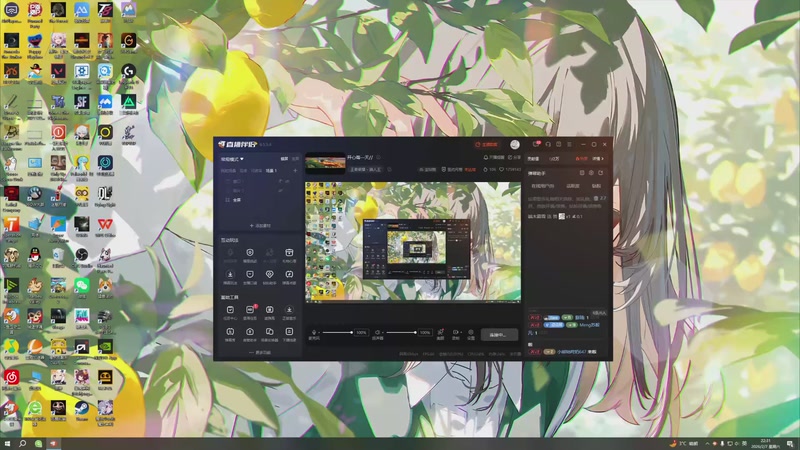Select the highlighted scene 1 tab
800x450 pixels.
click(x=271, y=170)
